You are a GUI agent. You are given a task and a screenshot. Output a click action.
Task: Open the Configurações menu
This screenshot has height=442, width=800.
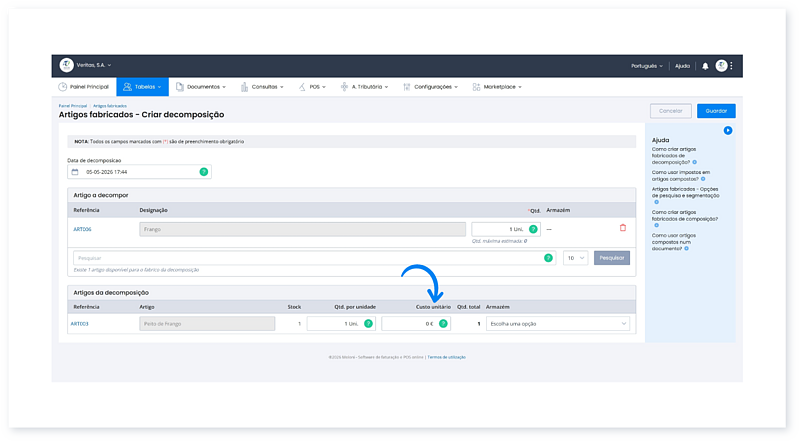point(431,87)
